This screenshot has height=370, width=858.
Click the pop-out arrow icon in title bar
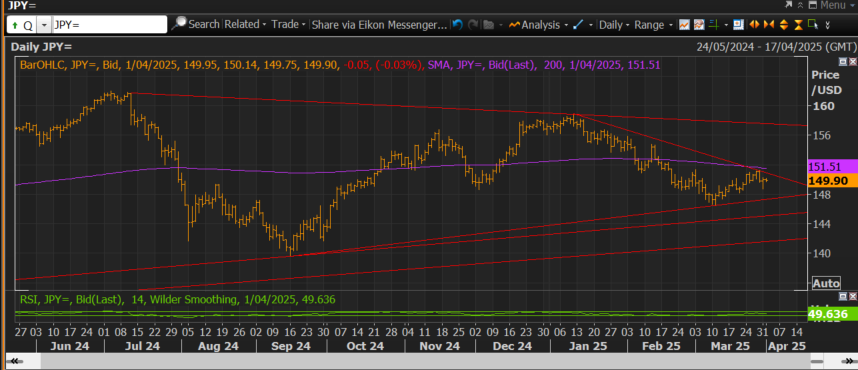pos(789,5)
